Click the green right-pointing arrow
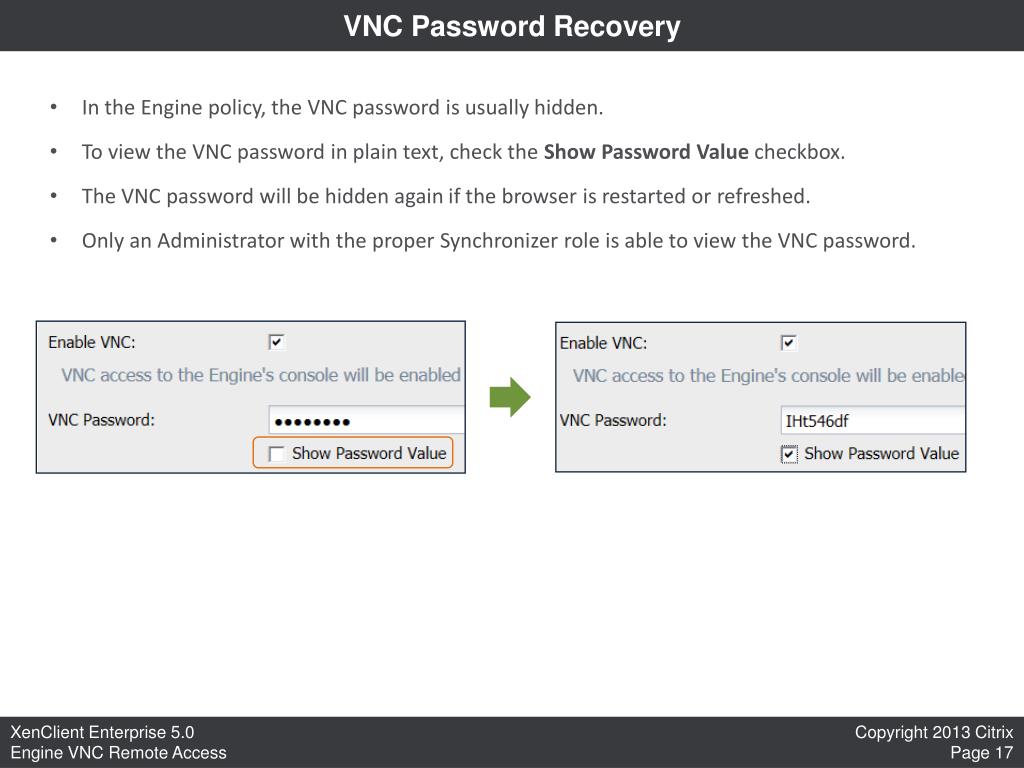The image size is (1024, 768). [x=510, y=397]
